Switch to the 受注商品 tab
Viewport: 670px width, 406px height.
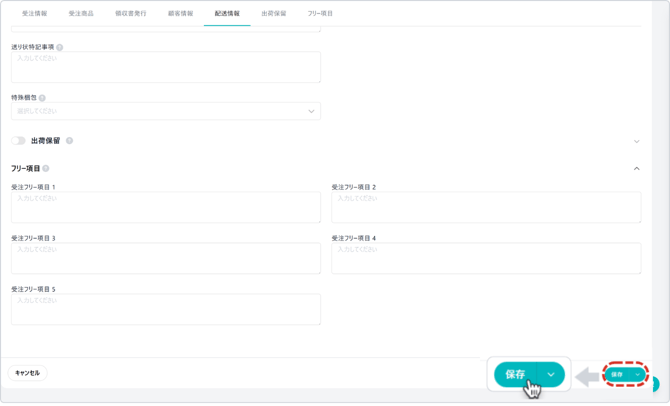(81, 14)
